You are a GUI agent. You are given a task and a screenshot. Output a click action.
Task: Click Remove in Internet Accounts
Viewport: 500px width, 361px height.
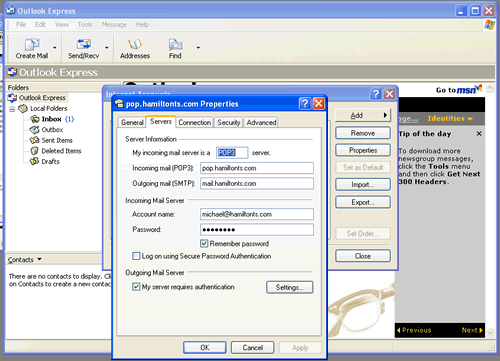pyautogui.click(x=363, y=133)
